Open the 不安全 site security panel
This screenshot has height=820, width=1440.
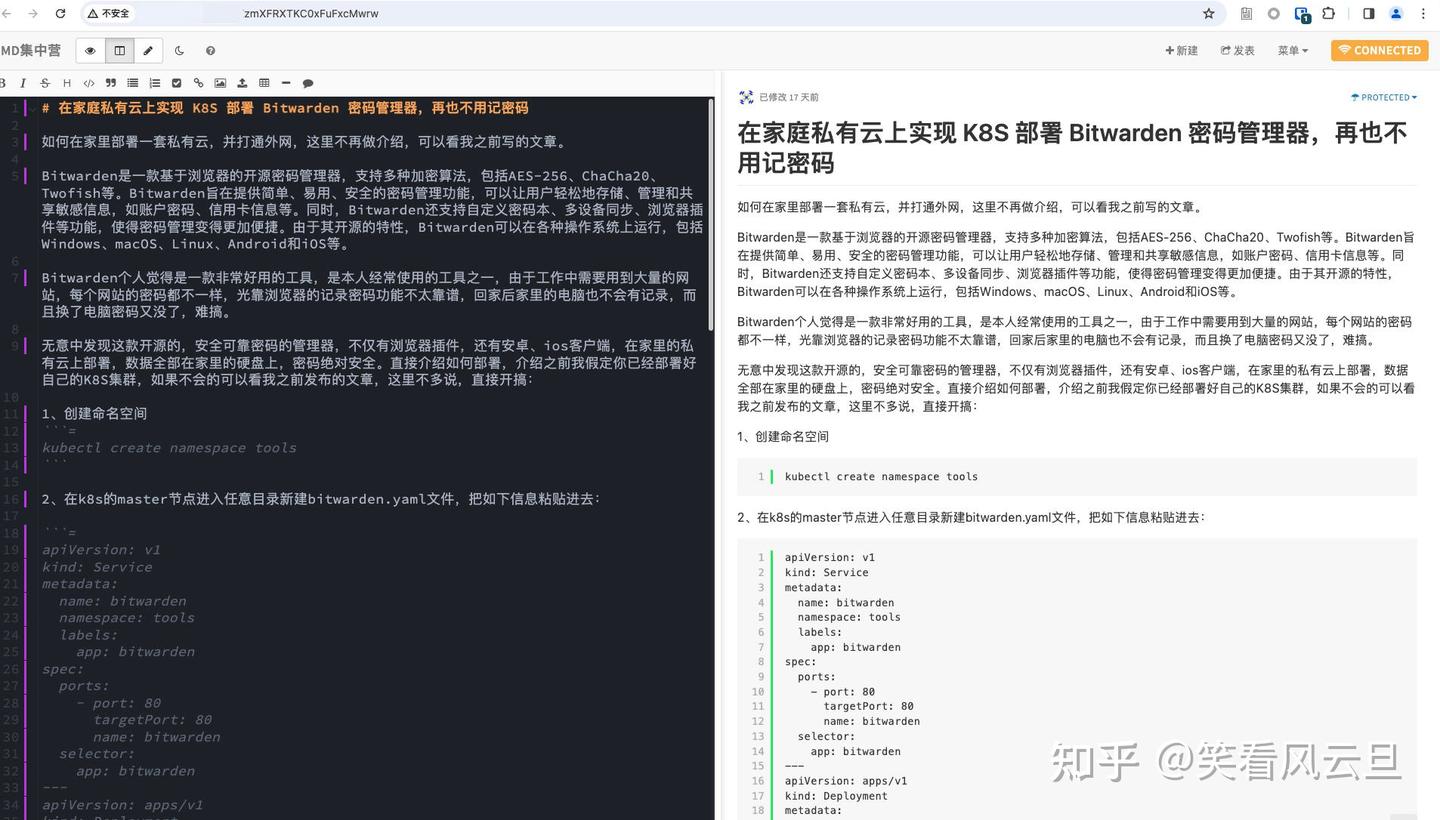[109, 13]
